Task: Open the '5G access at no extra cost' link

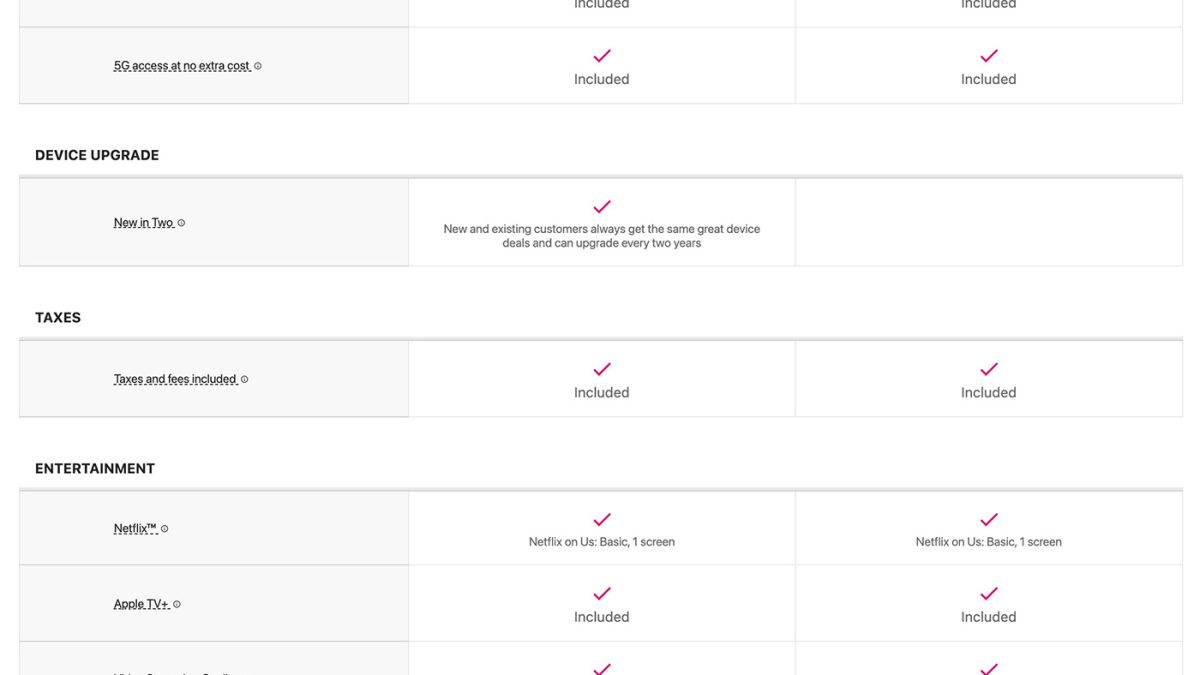Action: 181,66
